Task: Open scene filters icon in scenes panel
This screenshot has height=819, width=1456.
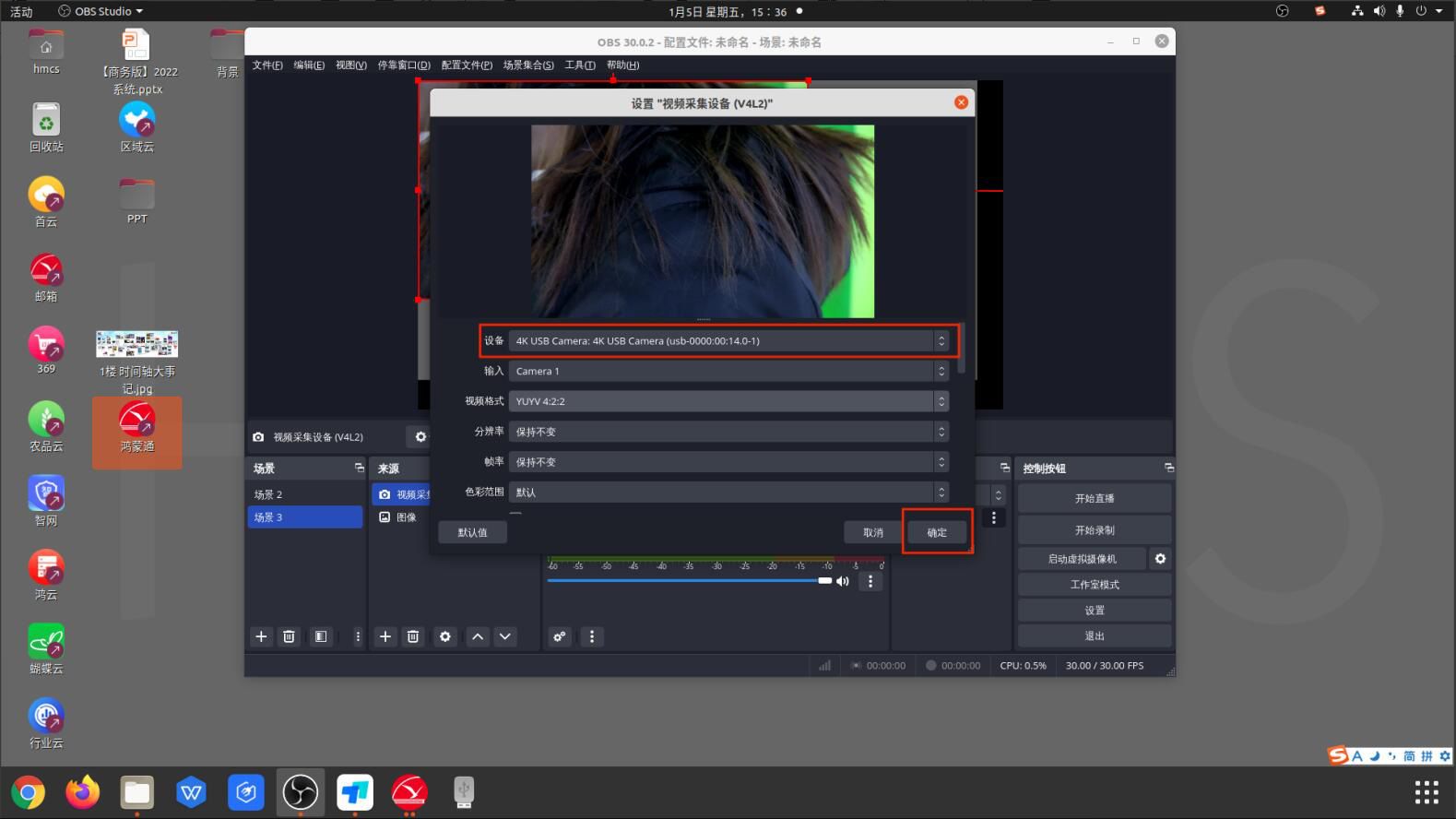Action: [320, 636]
